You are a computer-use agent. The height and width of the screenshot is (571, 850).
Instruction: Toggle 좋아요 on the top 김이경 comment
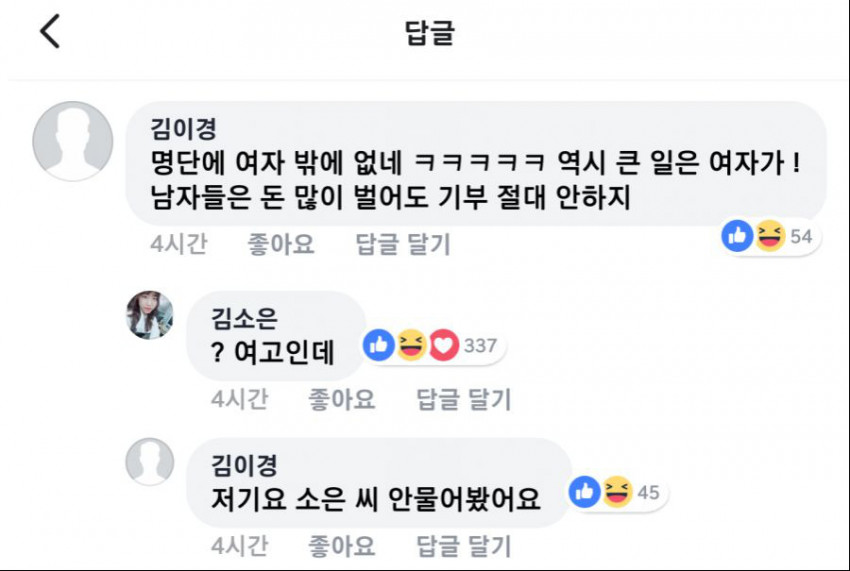[280, 244]
